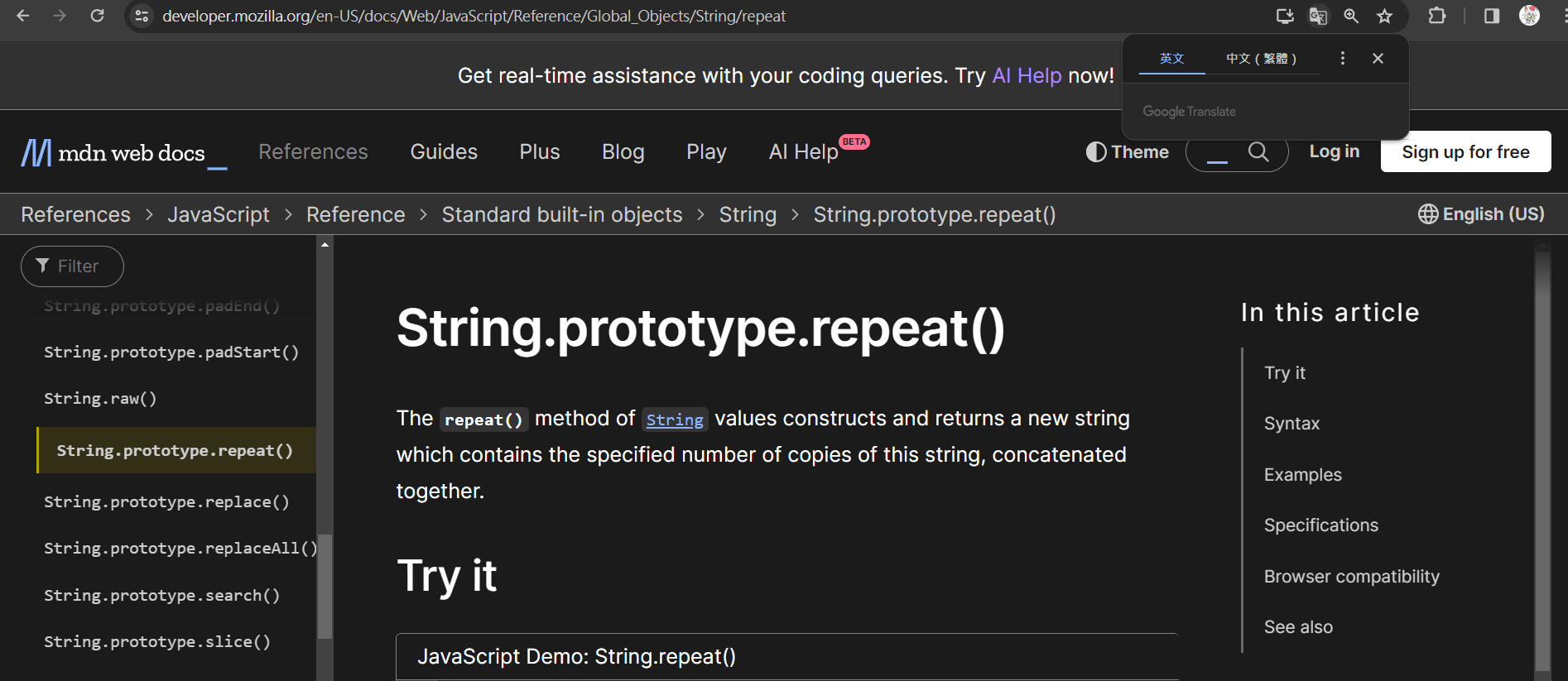Open the English (US) language selector

click(1481, 214)
